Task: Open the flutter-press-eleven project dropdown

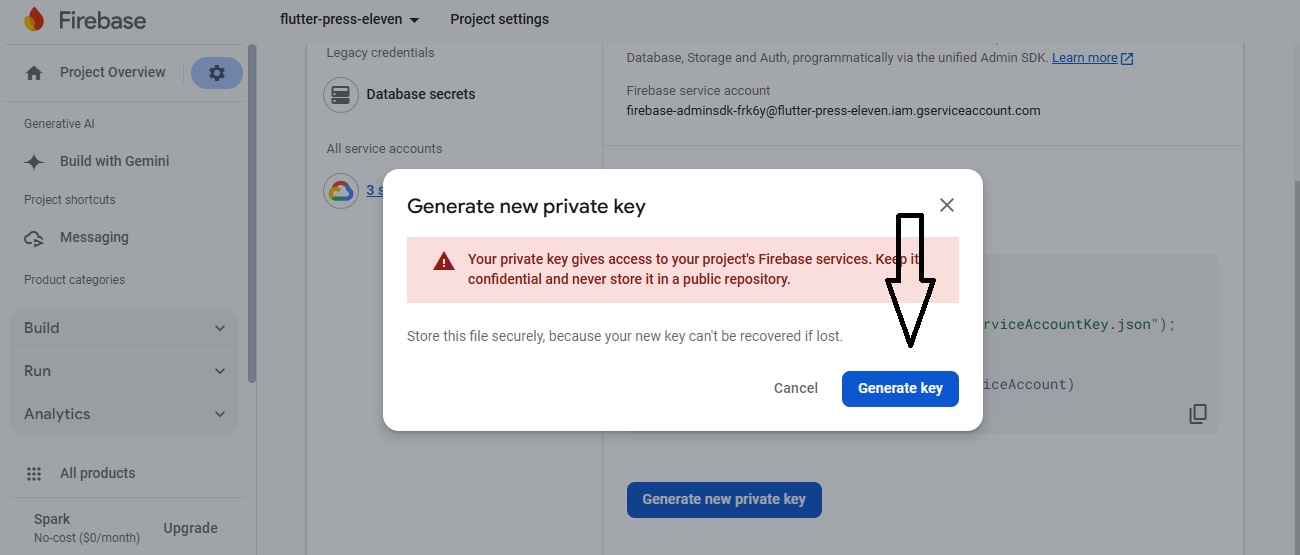Action: point(350,19)
